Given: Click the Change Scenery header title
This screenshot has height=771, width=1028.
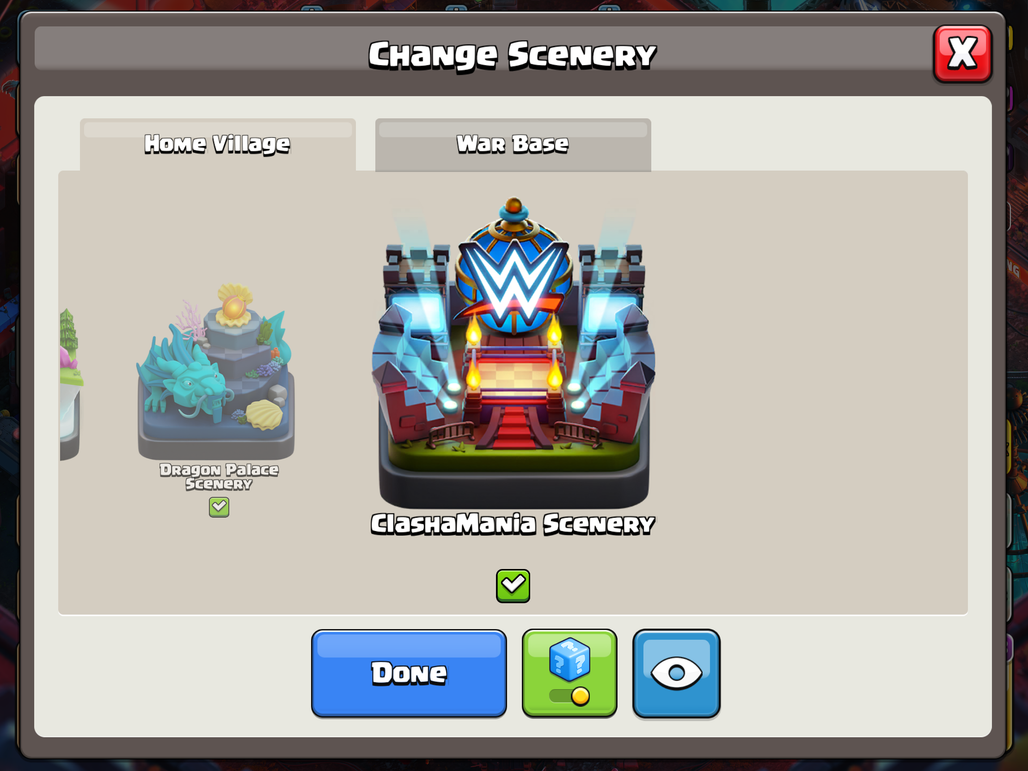Looking at the screenshot, I should tap(512, 55).
